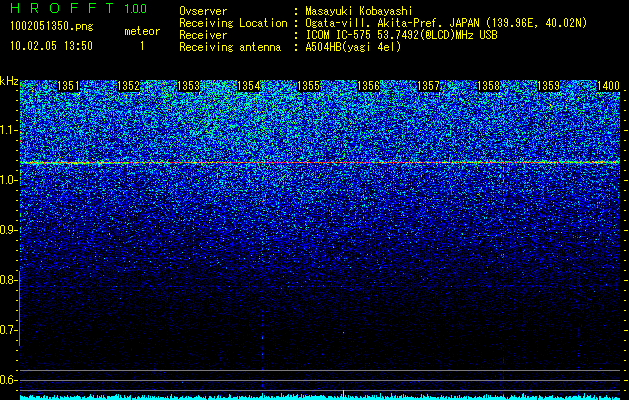Select the 1352 time label

128,86
